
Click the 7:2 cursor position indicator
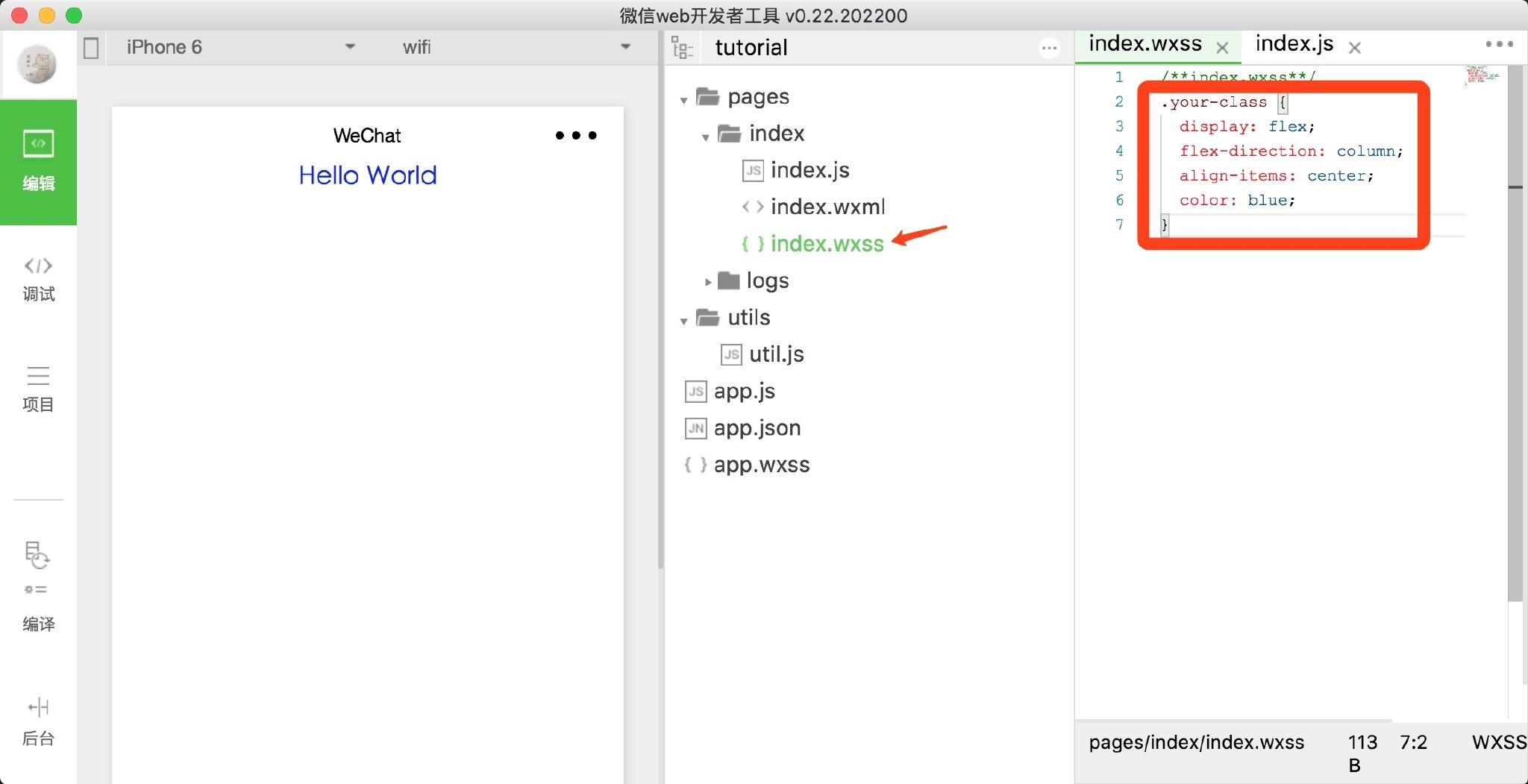[1413, 742]
